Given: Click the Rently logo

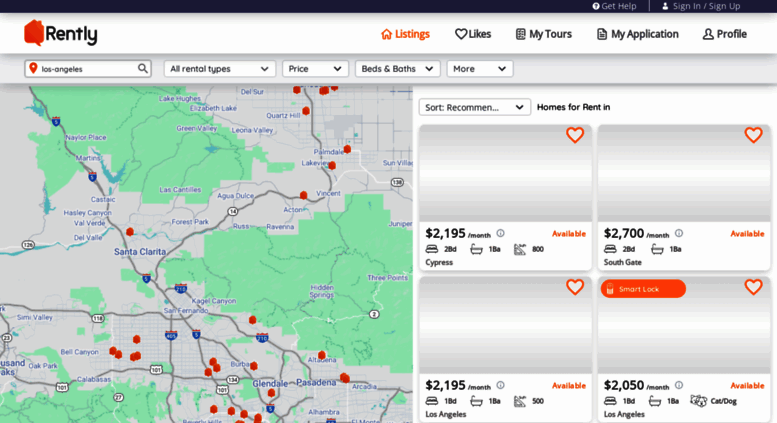Looking at the screenshot, I should point(61,33).
